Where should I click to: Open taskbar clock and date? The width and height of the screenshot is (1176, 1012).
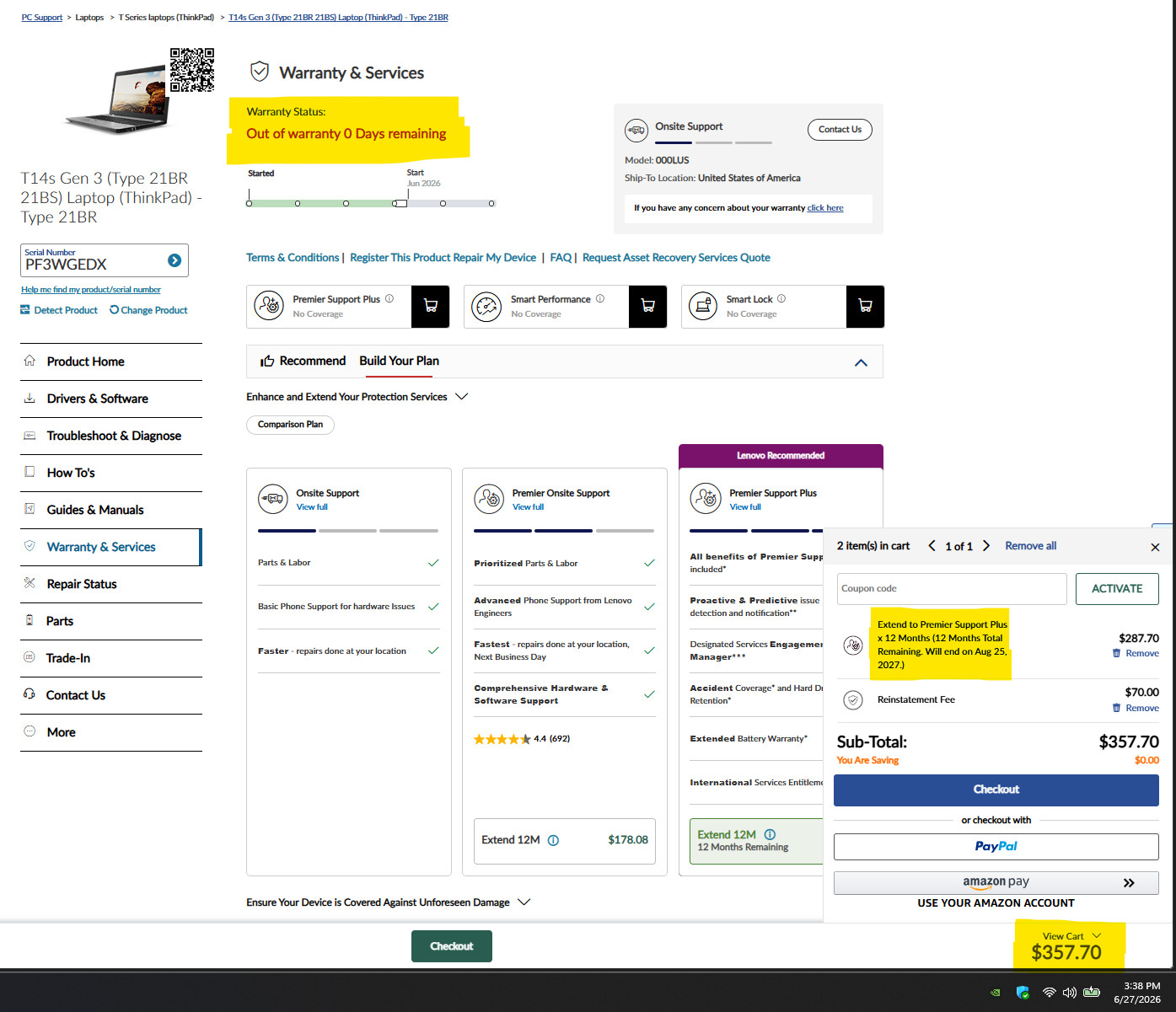click(1137, 992)
